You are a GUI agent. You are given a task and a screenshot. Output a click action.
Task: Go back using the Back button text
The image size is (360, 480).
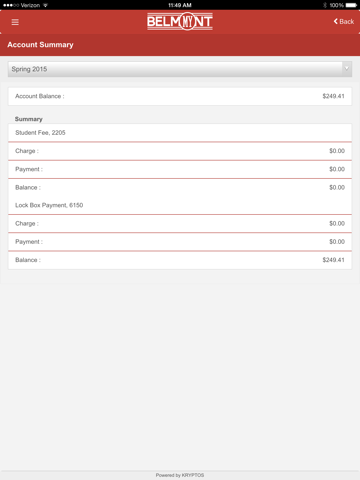[x=347, y=21]
